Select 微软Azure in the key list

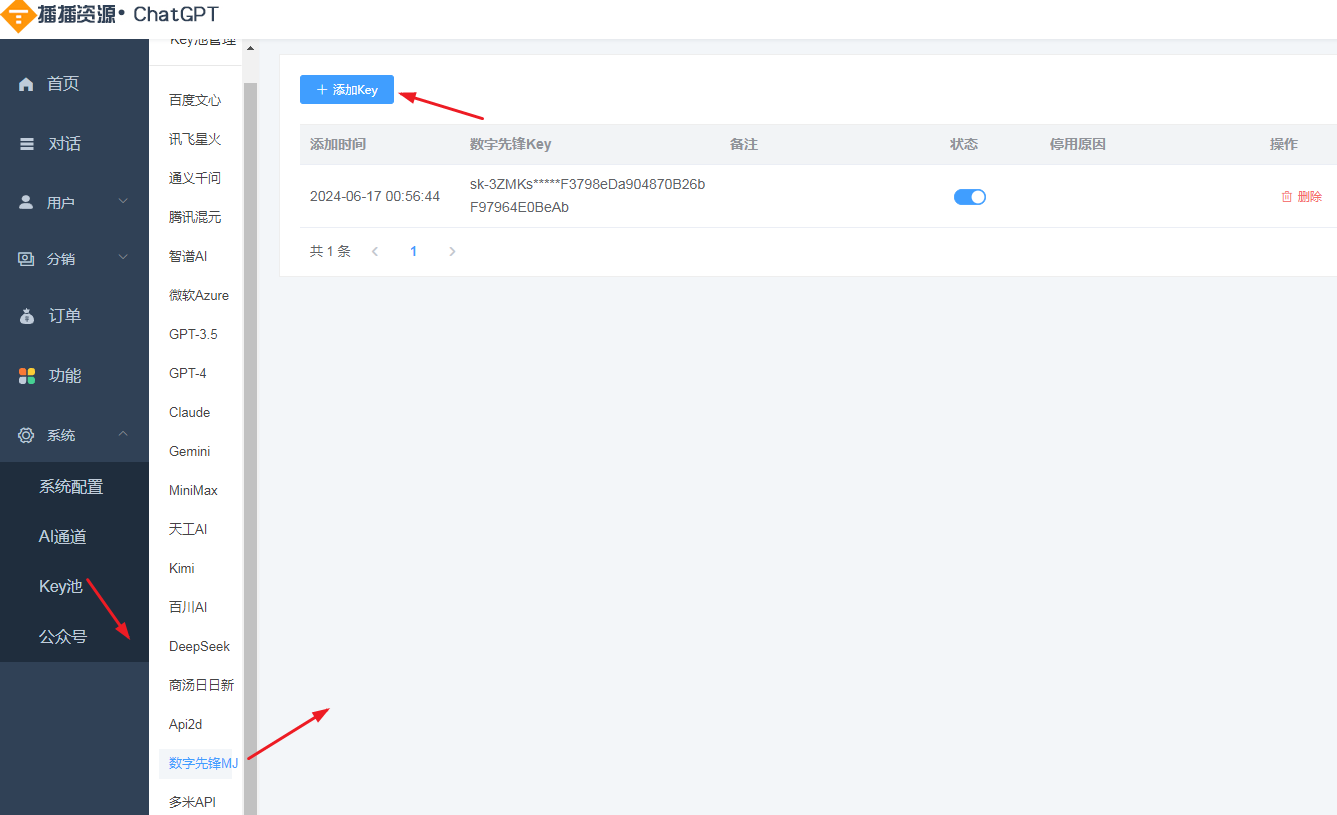click(198, 295)
